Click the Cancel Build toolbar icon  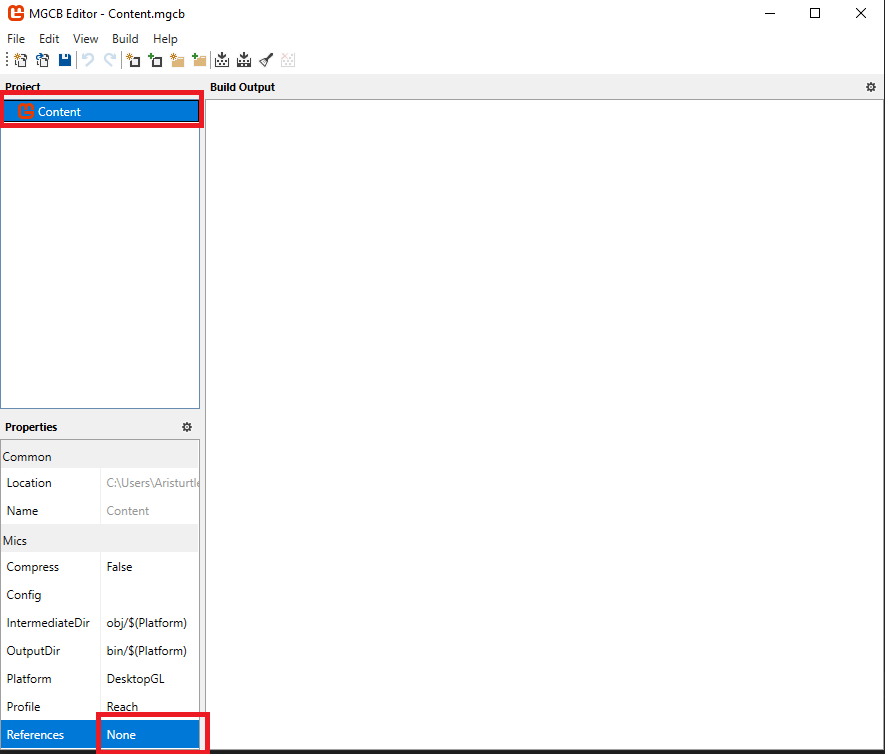[x=288, y=60]
